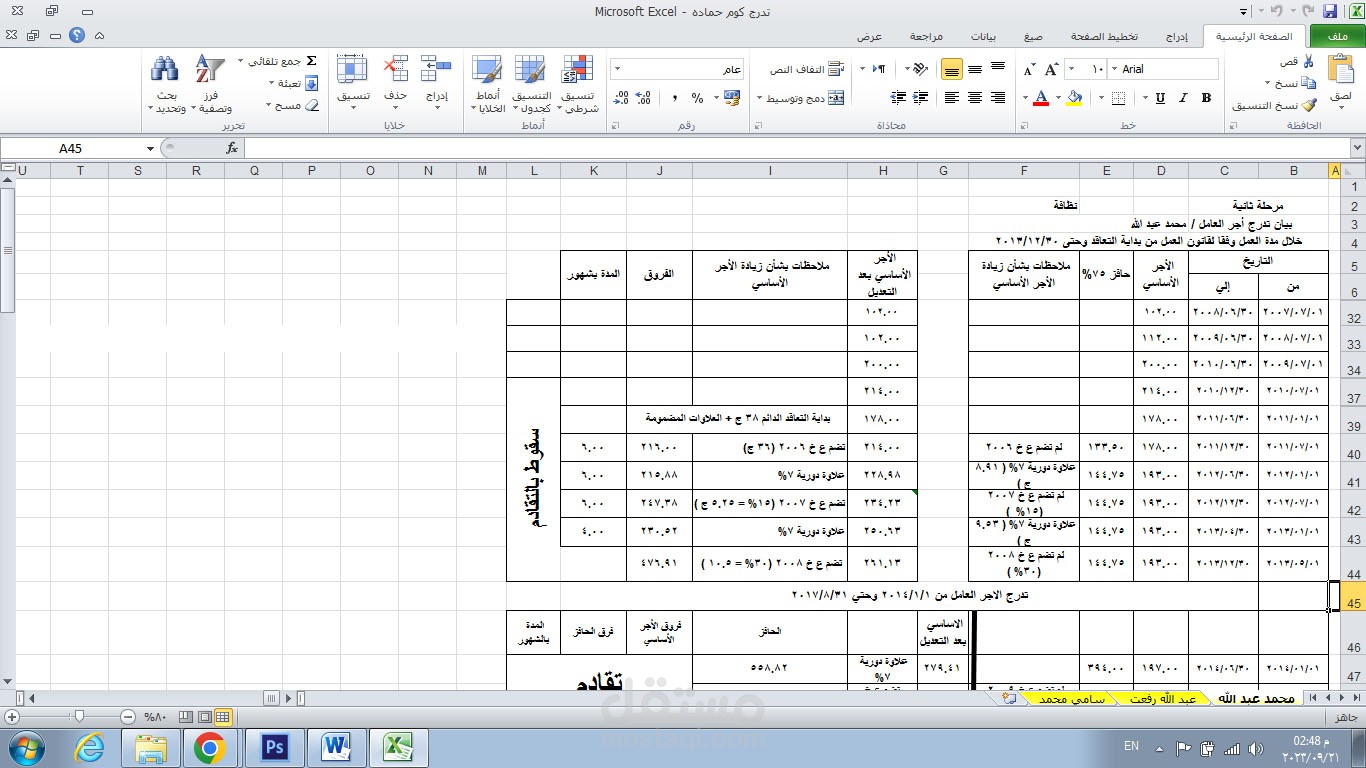Toggle center horizontal alignment
Screen dimensions: 1366x768
tap(974, 98)
